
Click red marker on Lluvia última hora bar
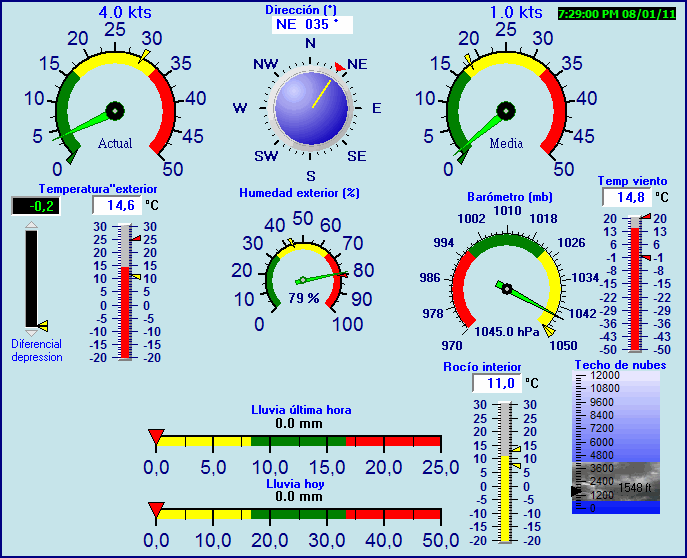[156, 434]
